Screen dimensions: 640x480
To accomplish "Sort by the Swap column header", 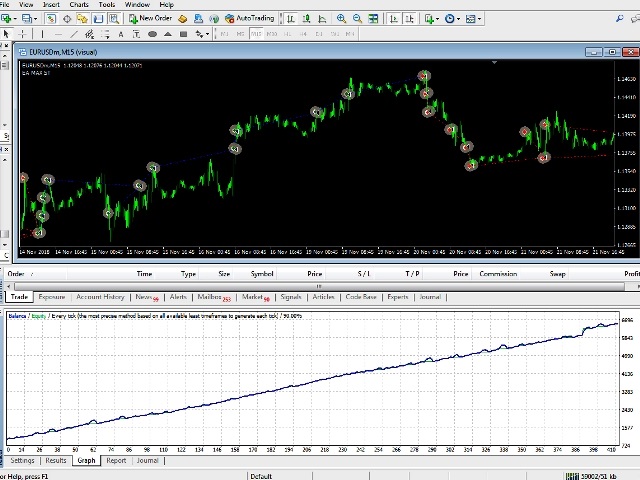I will pos(557,274).
